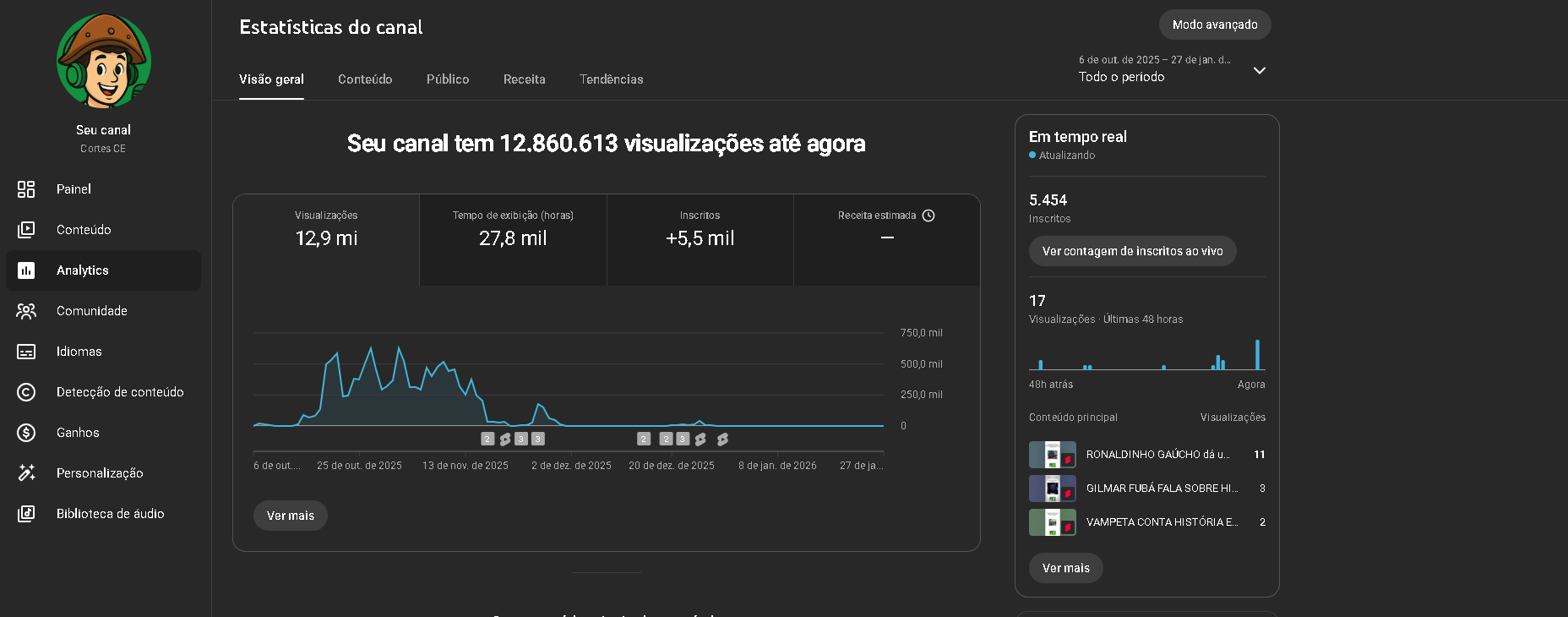This screenshot has height=617, width=1568.
Task: Click the Painel dashboard icon
Action: (x=26, y=189)
